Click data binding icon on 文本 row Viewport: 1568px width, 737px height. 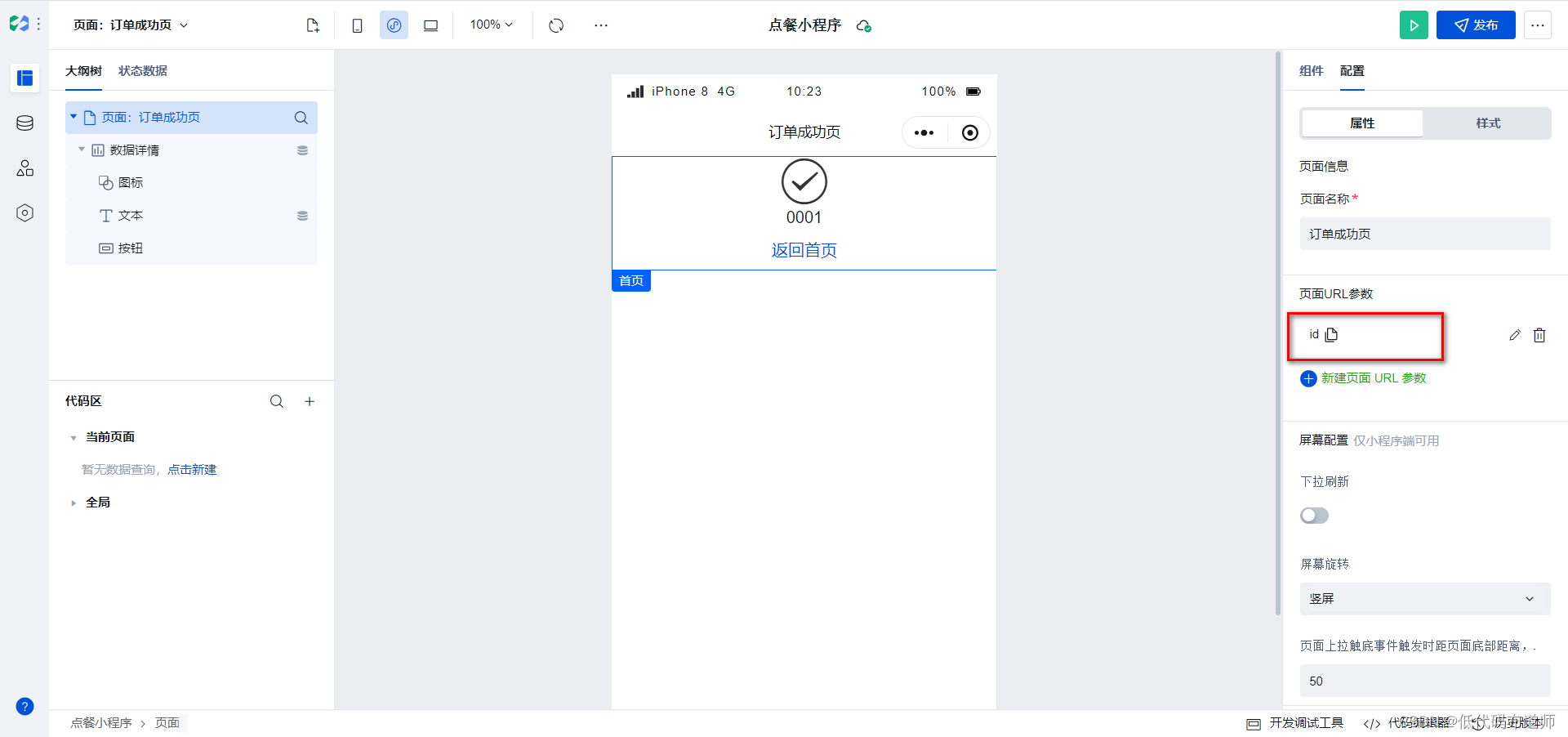302,216
